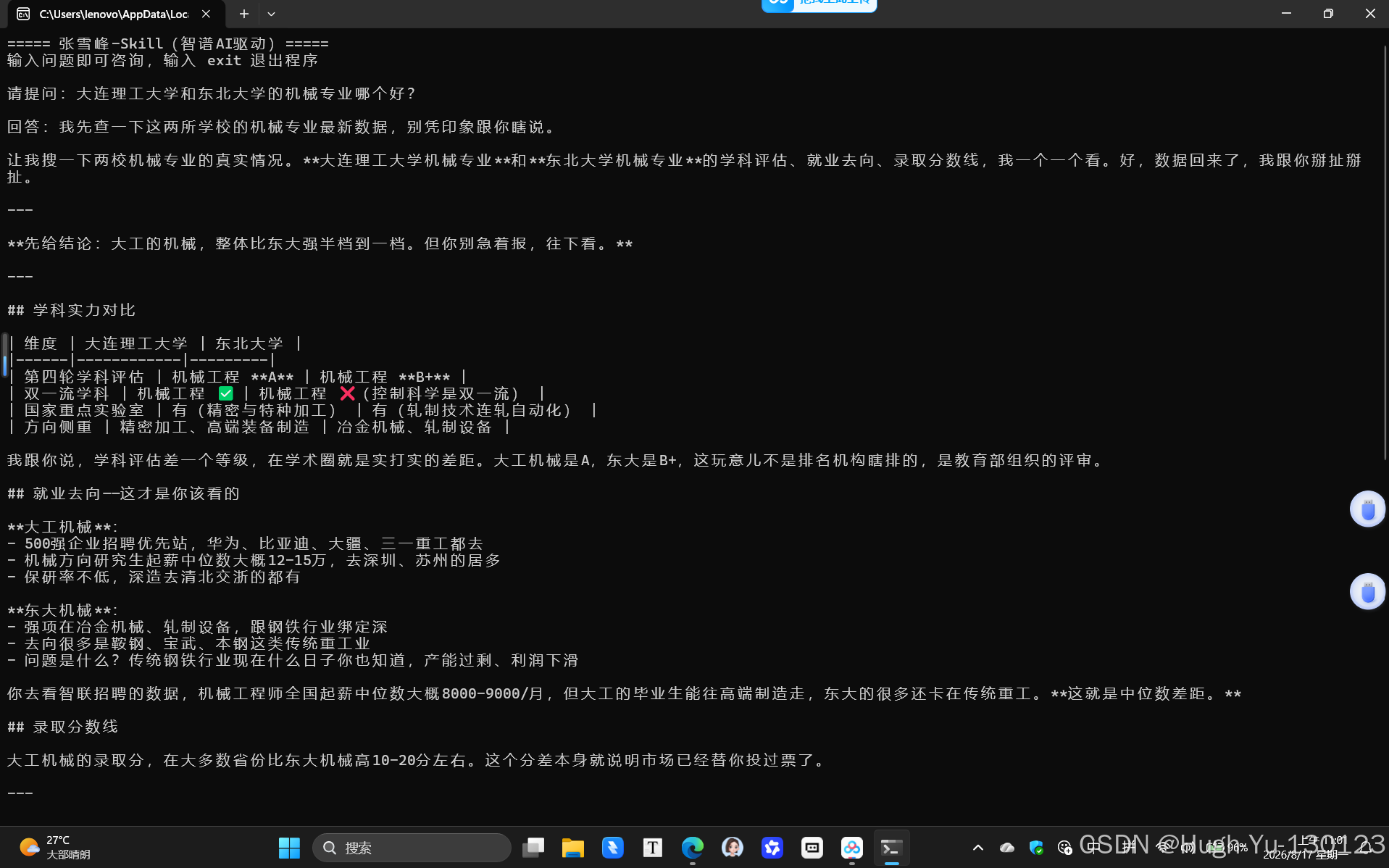The height and width of the screenshot is (868, 1389).
Task: Click the line '输入问题即可咨询, 输入 exit 退出程序'
Action: click(x=163, y=60)
